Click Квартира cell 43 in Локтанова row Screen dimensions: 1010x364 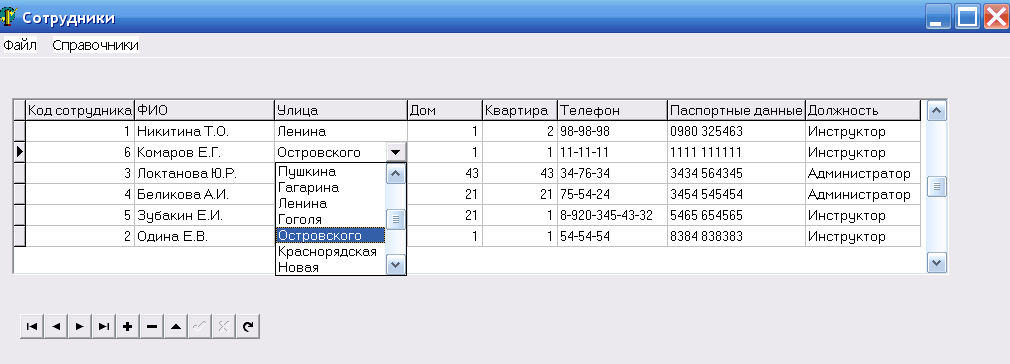(520, 173)
